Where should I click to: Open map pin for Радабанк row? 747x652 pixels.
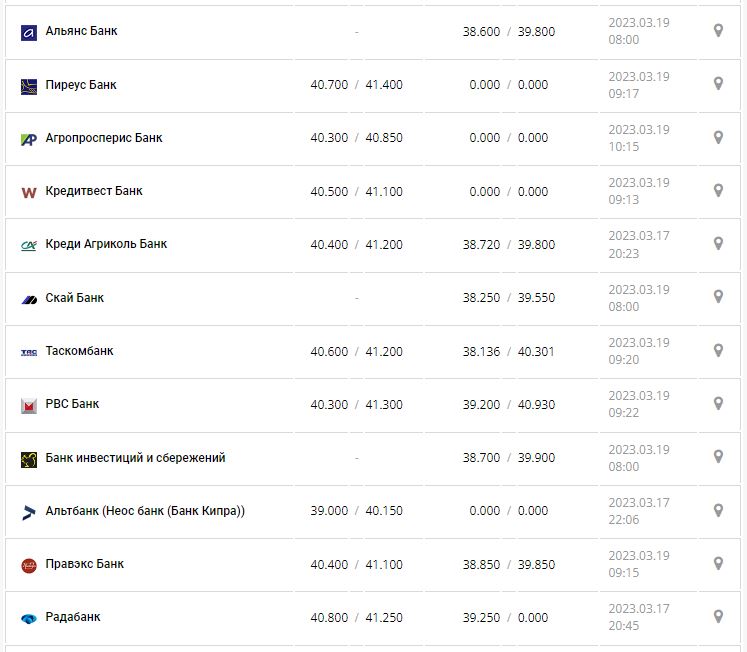click(718, 617)
